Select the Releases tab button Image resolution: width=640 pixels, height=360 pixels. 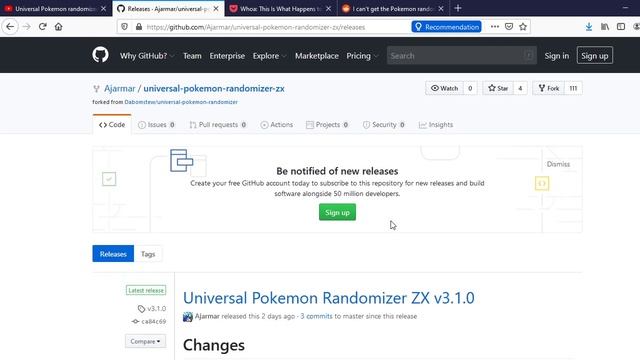click(x=113, y=254)
